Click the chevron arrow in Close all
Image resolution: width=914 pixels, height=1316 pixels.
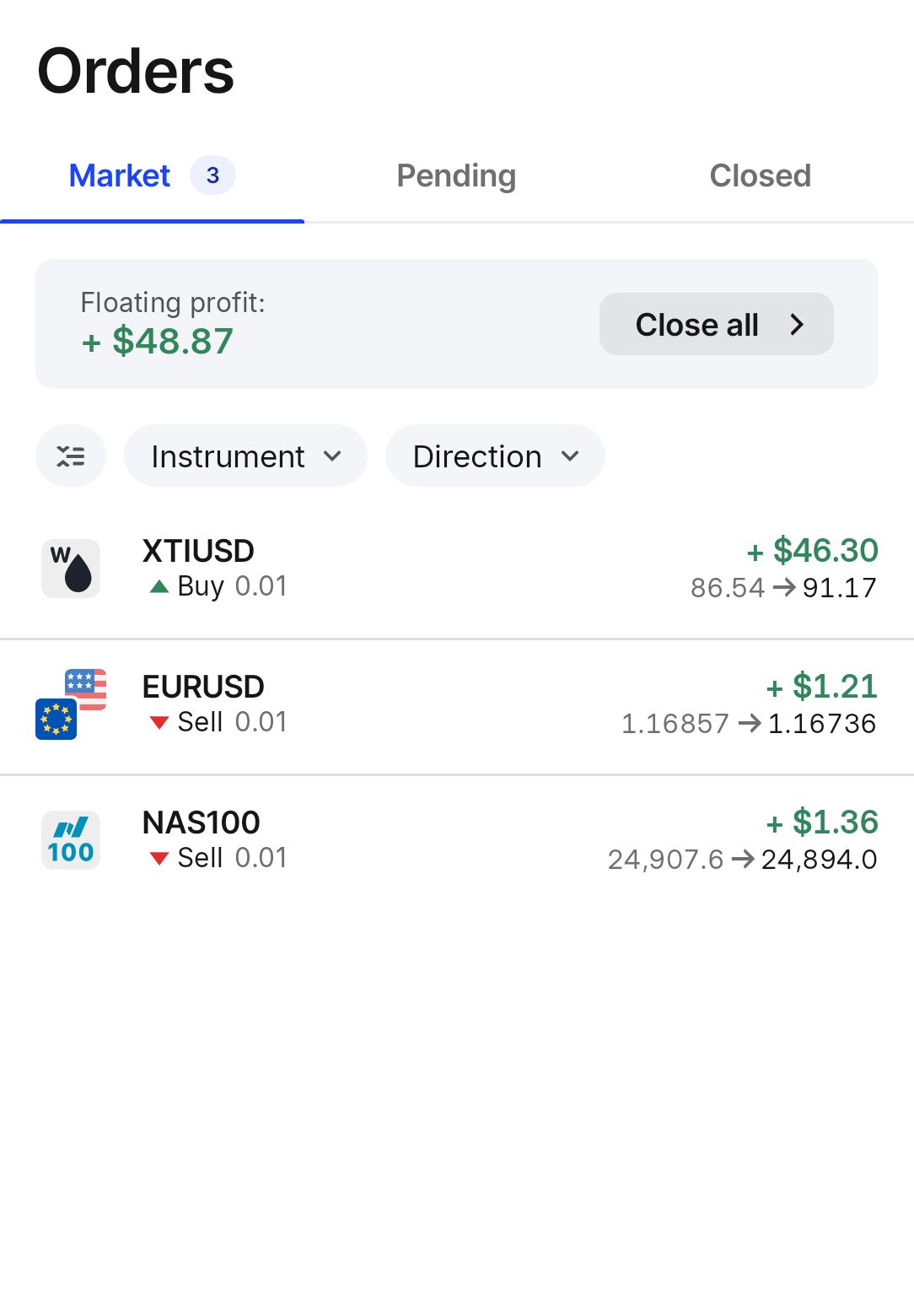pyautogui.click(x=797, y=325)
